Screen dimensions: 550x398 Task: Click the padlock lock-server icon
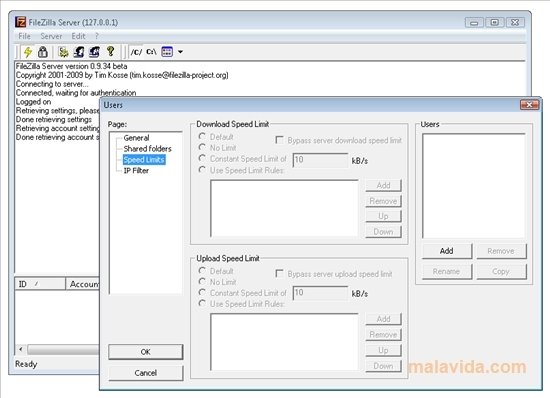click(x=43, y=52)
